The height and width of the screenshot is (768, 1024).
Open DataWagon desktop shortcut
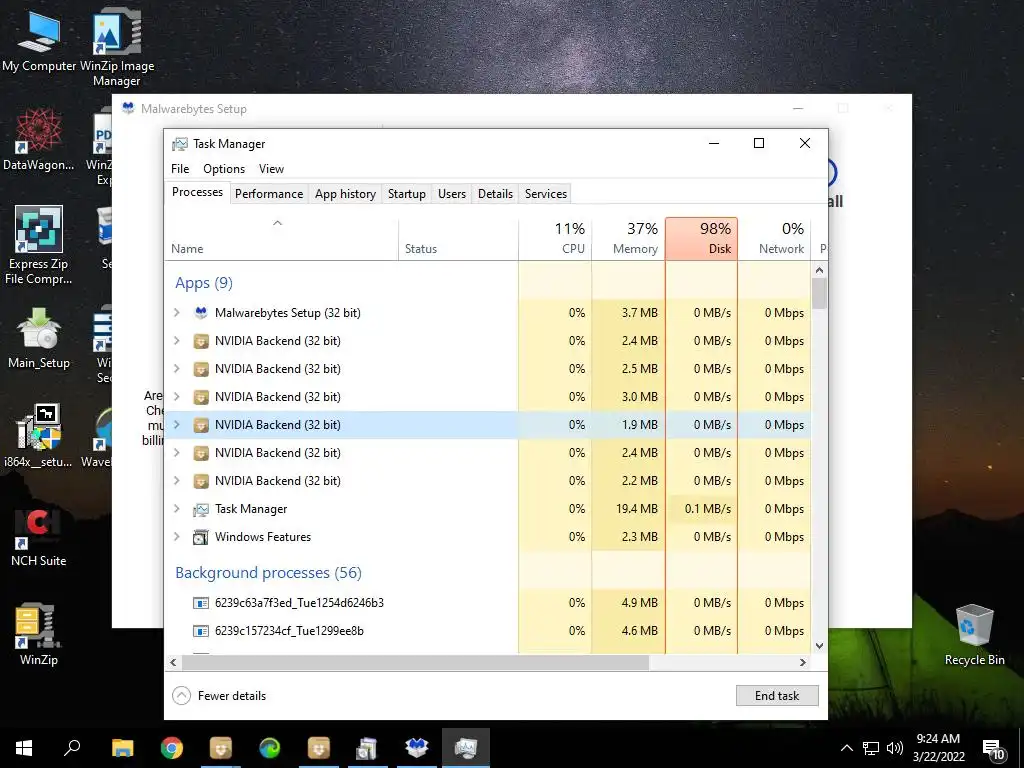pyautogui.click(x=39, y=139)
